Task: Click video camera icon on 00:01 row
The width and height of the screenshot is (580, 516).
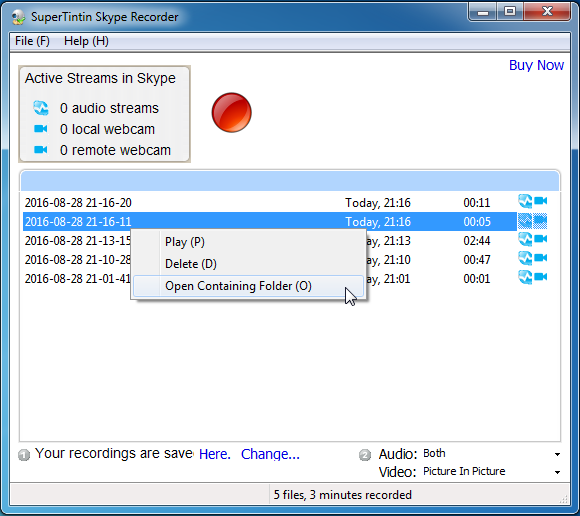Action: pos(540,277)
